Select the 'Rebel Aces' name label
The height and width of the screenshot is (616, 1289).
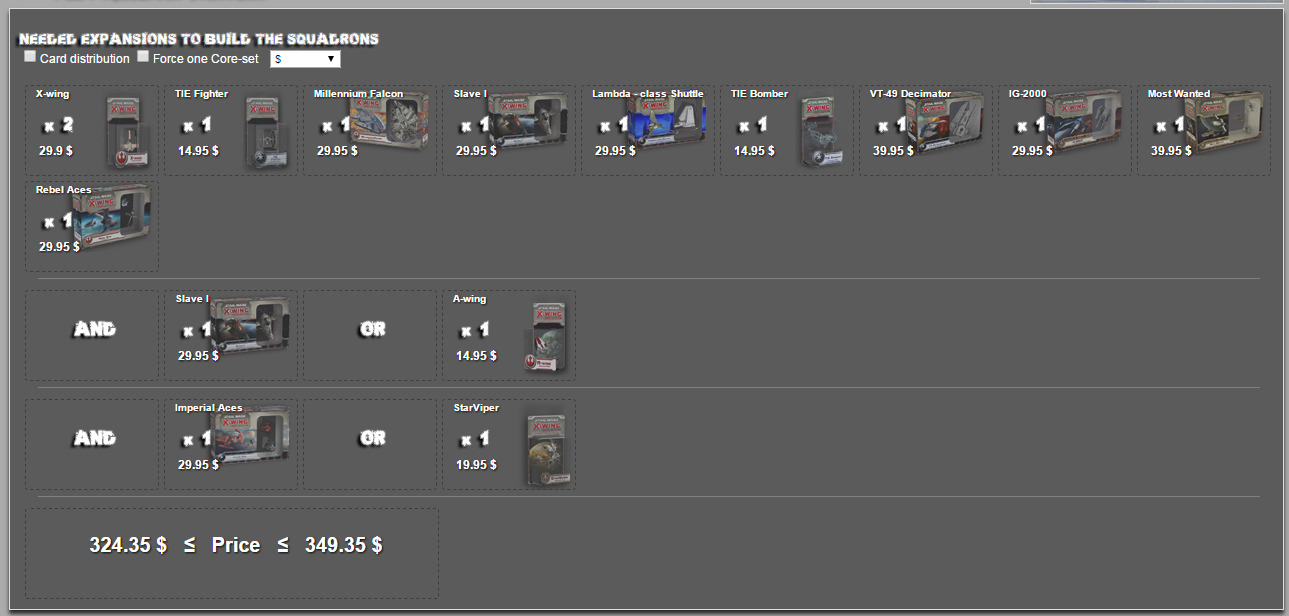[x=64, y=190]
